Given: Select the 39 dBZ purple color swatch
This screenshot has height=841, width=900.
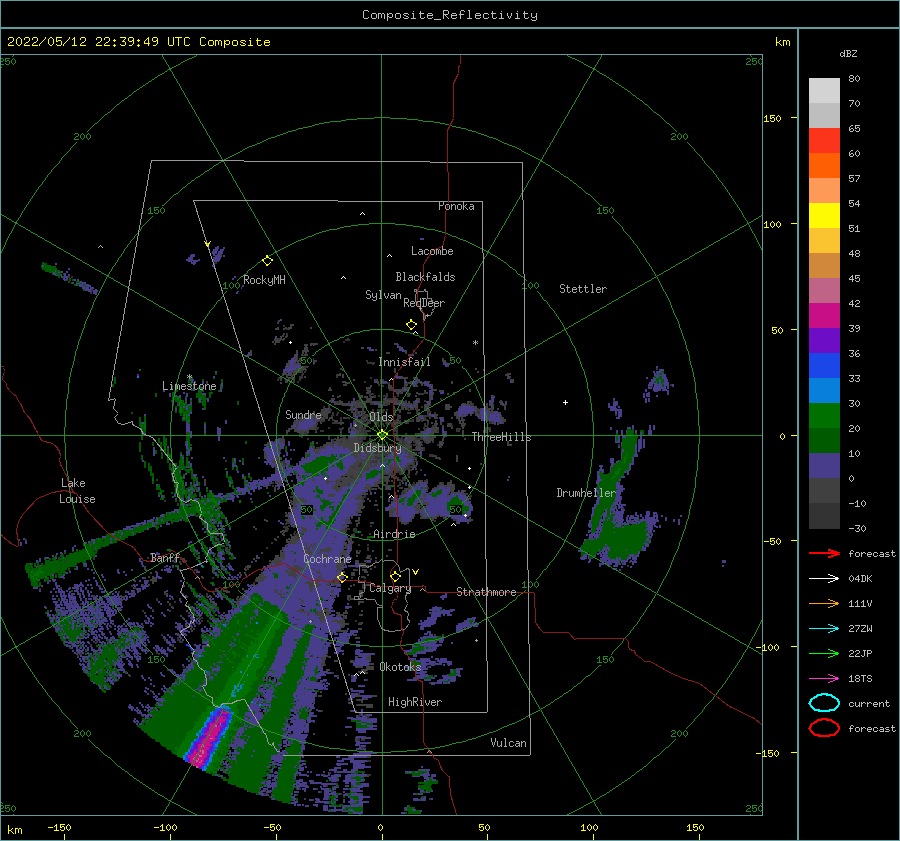Looking at the screenshot, I should tap(824, 340).
